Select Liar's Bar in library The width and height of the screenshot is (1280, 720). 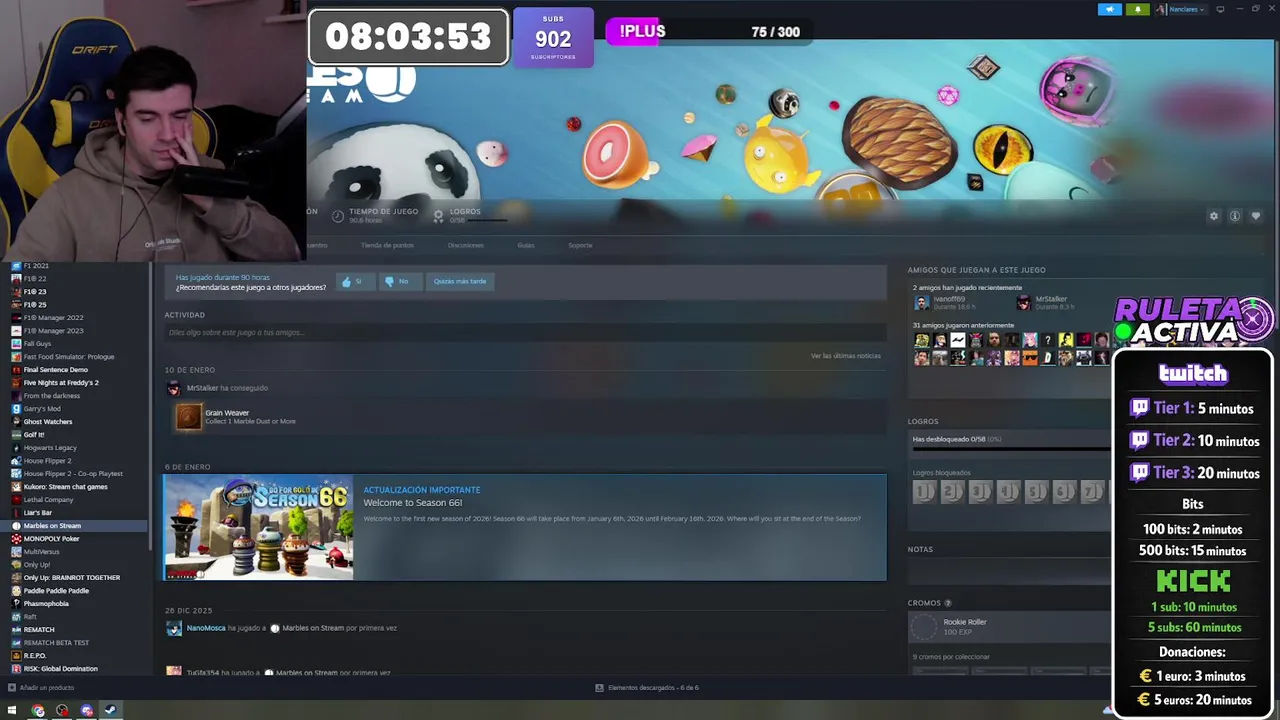[38, 513]
